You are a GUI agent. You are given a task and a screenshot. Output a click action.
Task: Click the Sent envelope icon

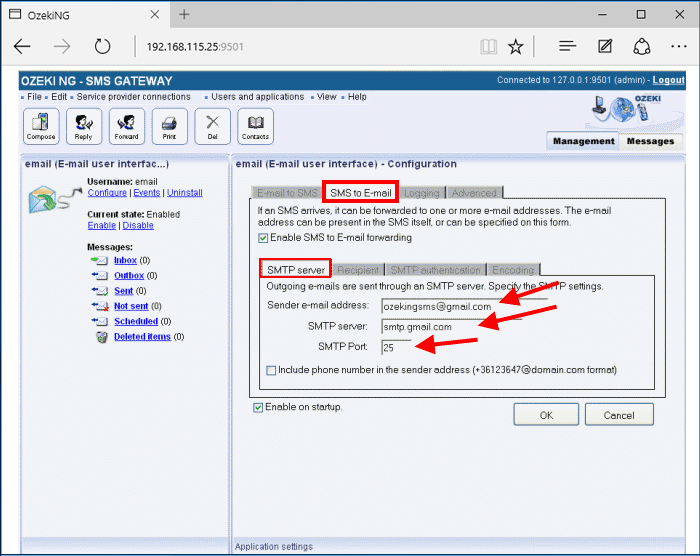(x=100, y=291)
